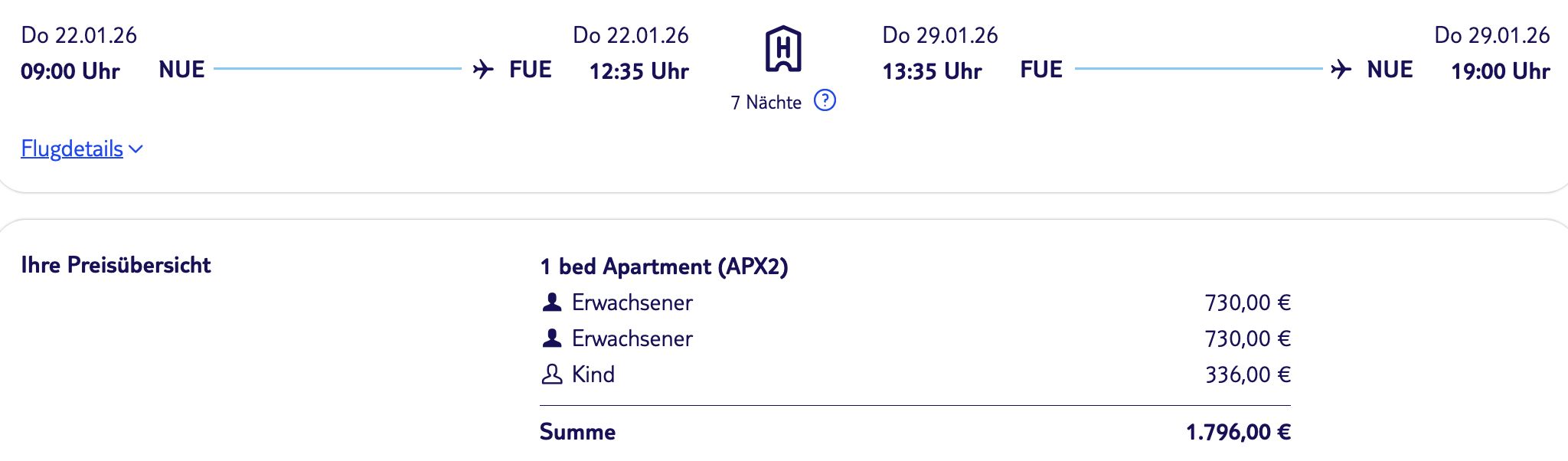Click the 19:00 Uhr return arrival time
The image size is (1568, 461).
(1500, 71)
